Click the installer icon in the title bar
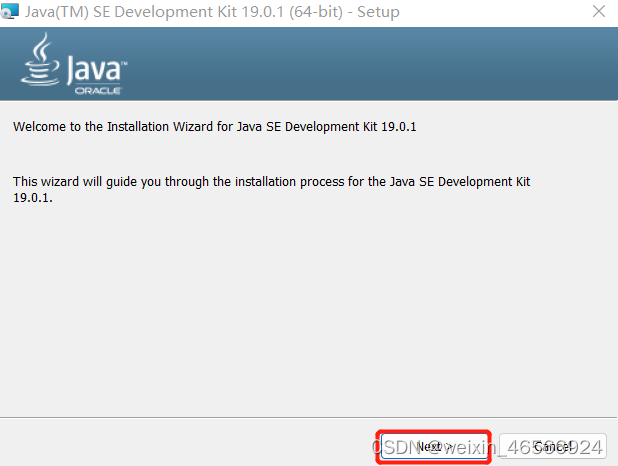This screenshot has height=466, width=618. (x=9, y=11)
